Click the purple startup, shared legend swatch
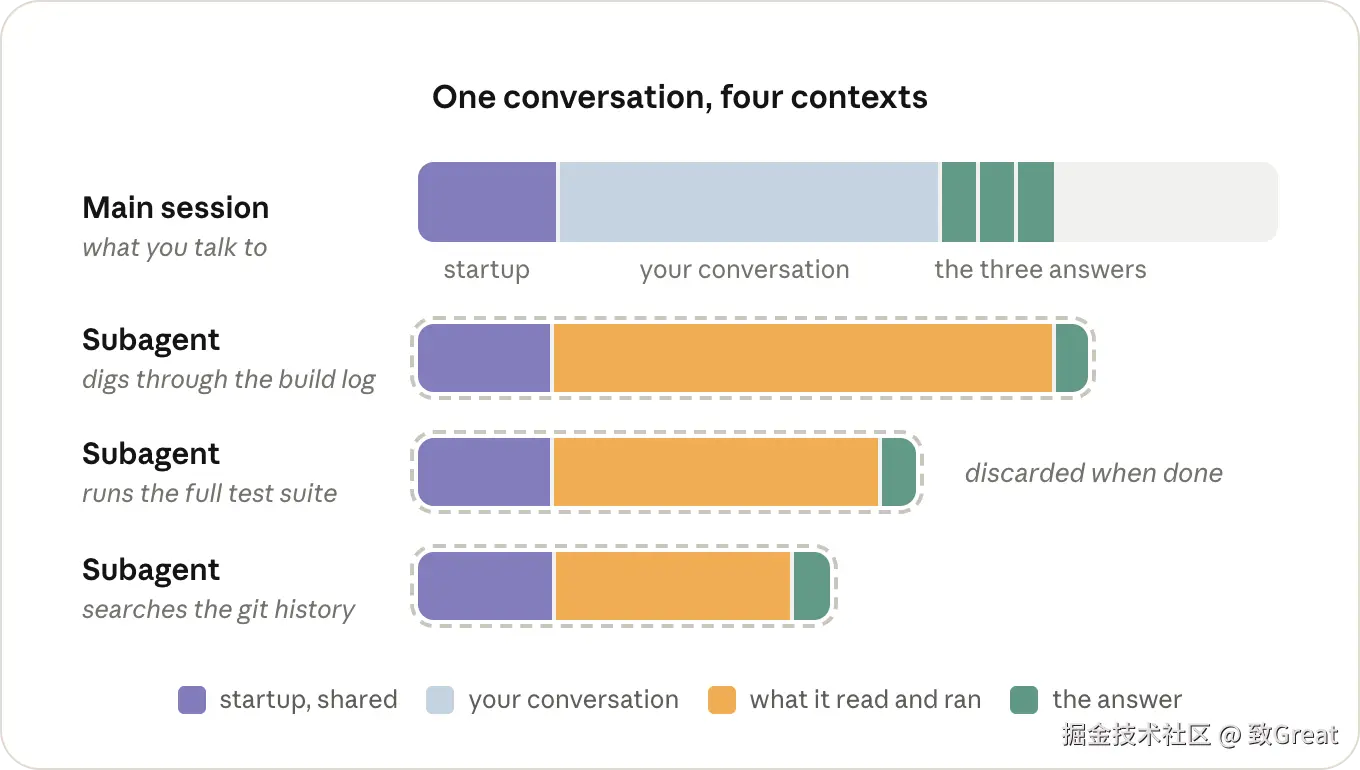This screenshot has height=770, width=1360. point(192,700)
